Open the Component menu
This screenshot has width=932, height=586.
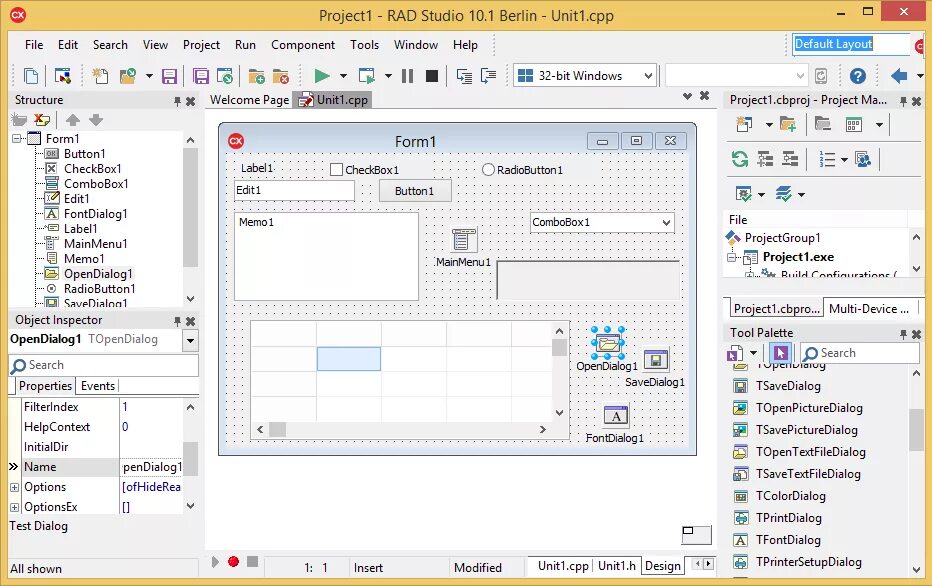(x=303, y=45)
